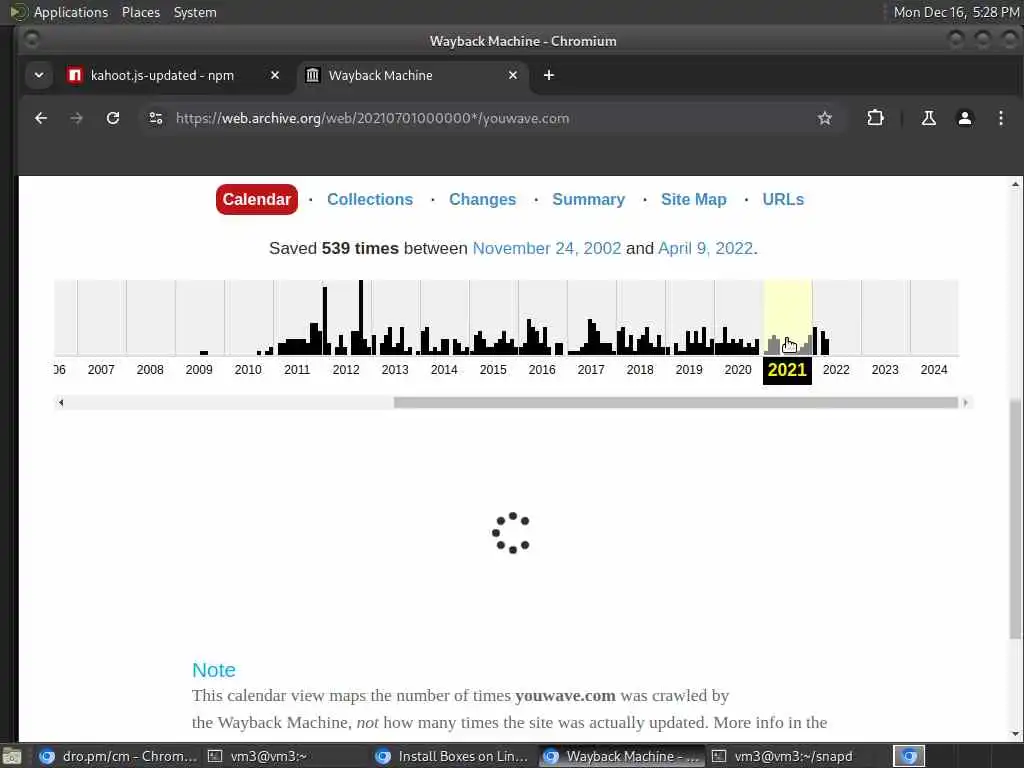Close the kahoot.js-updated npm tab
This screenshot has height=768, width=1024.
[x=275, y=75]
